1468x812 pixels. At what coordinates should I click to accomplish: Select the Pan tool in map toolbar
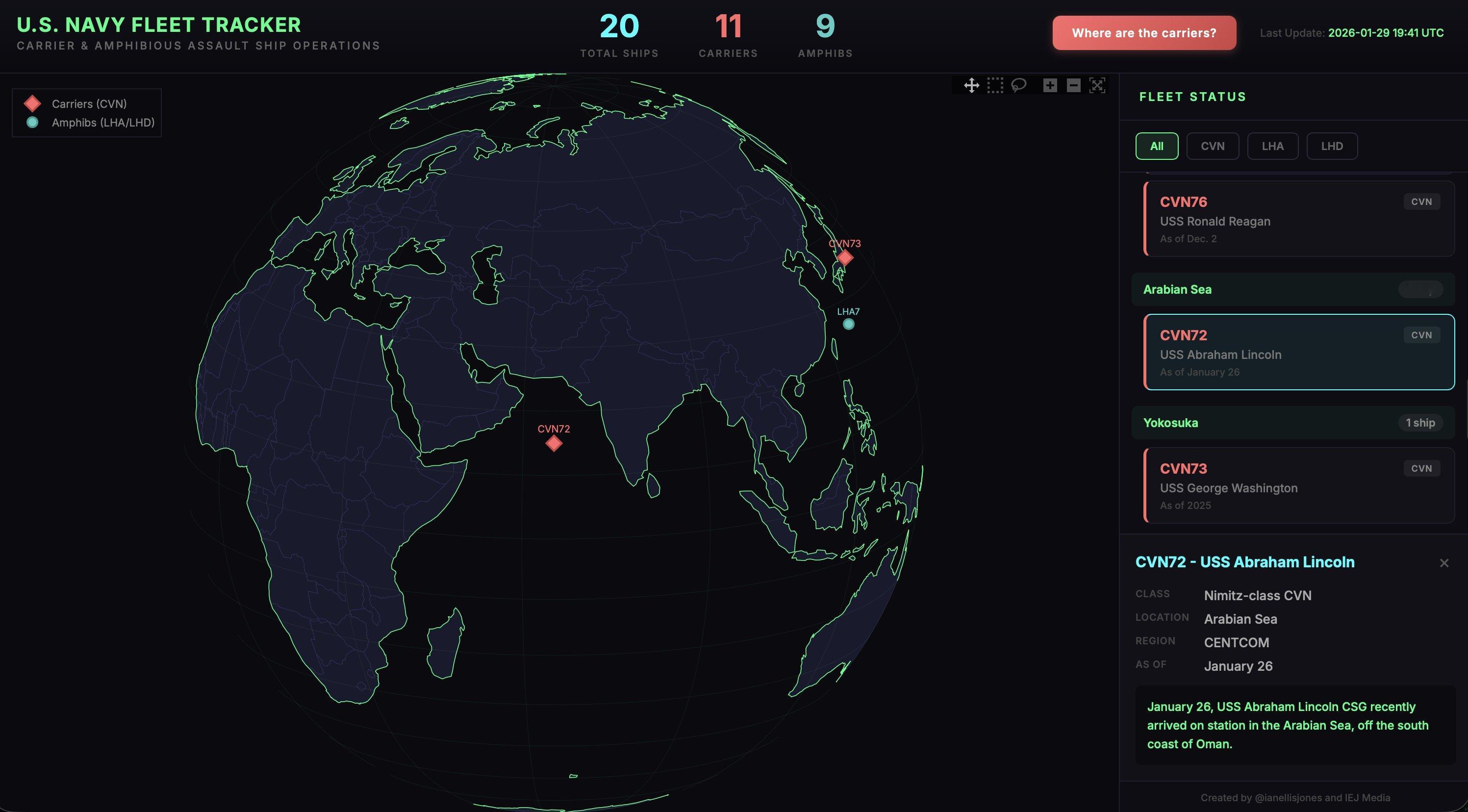tap(971, 85)
